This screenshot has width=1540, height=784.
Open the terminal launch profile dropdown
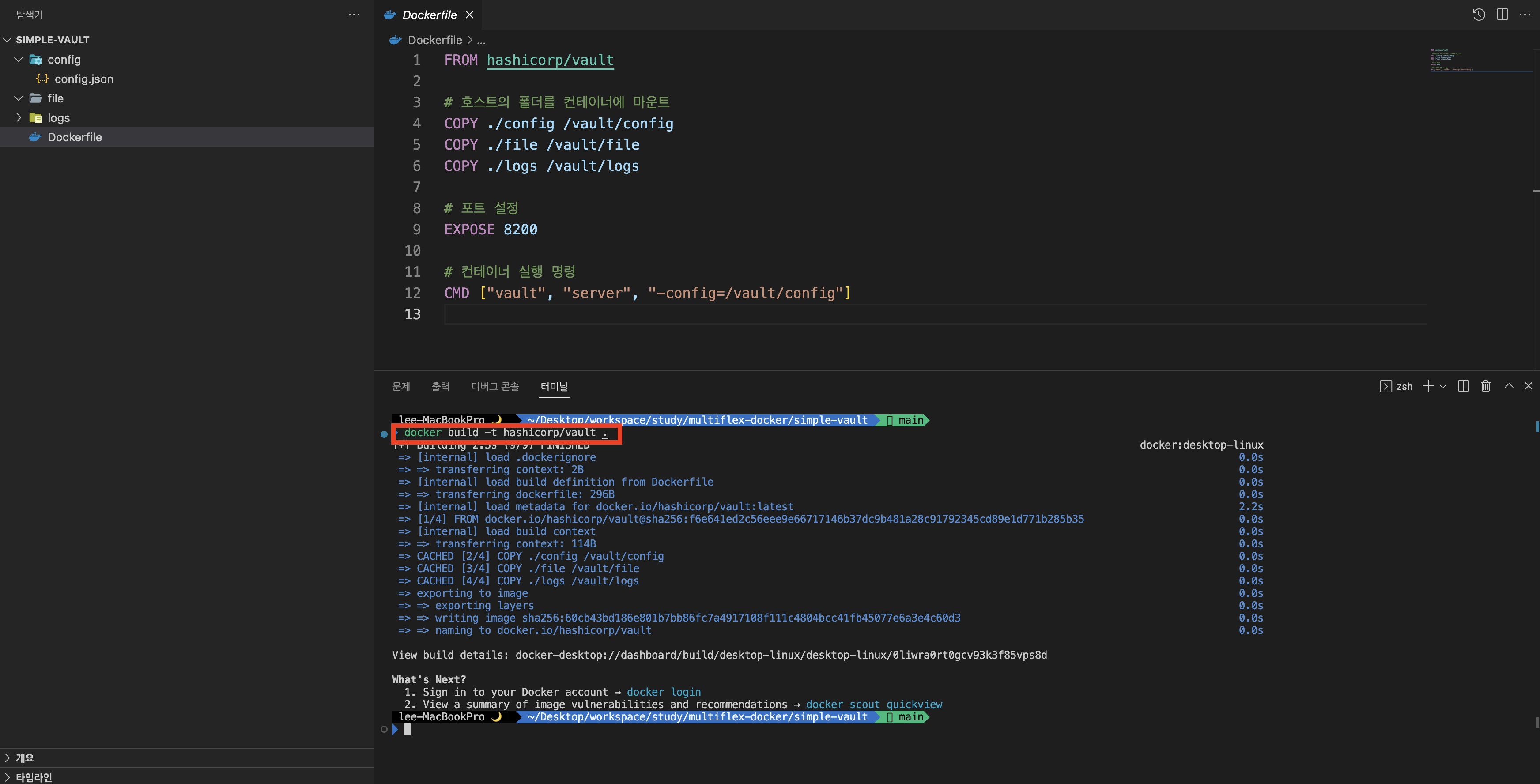pyautogui.click(x=1442, y=386)
